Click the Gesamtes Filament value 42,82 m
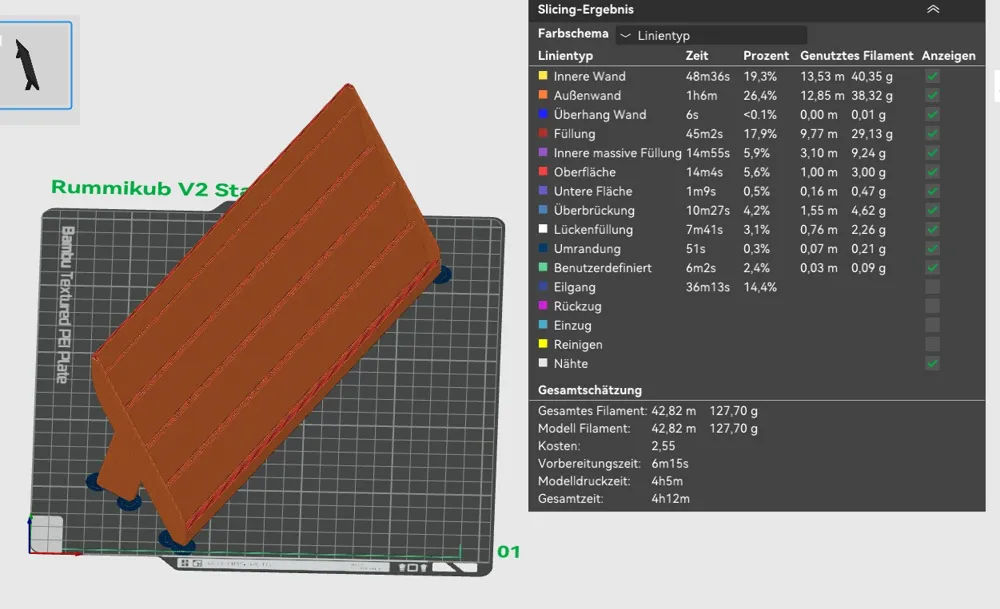Viewport: 1000px width, 609px height. point(673,411)
